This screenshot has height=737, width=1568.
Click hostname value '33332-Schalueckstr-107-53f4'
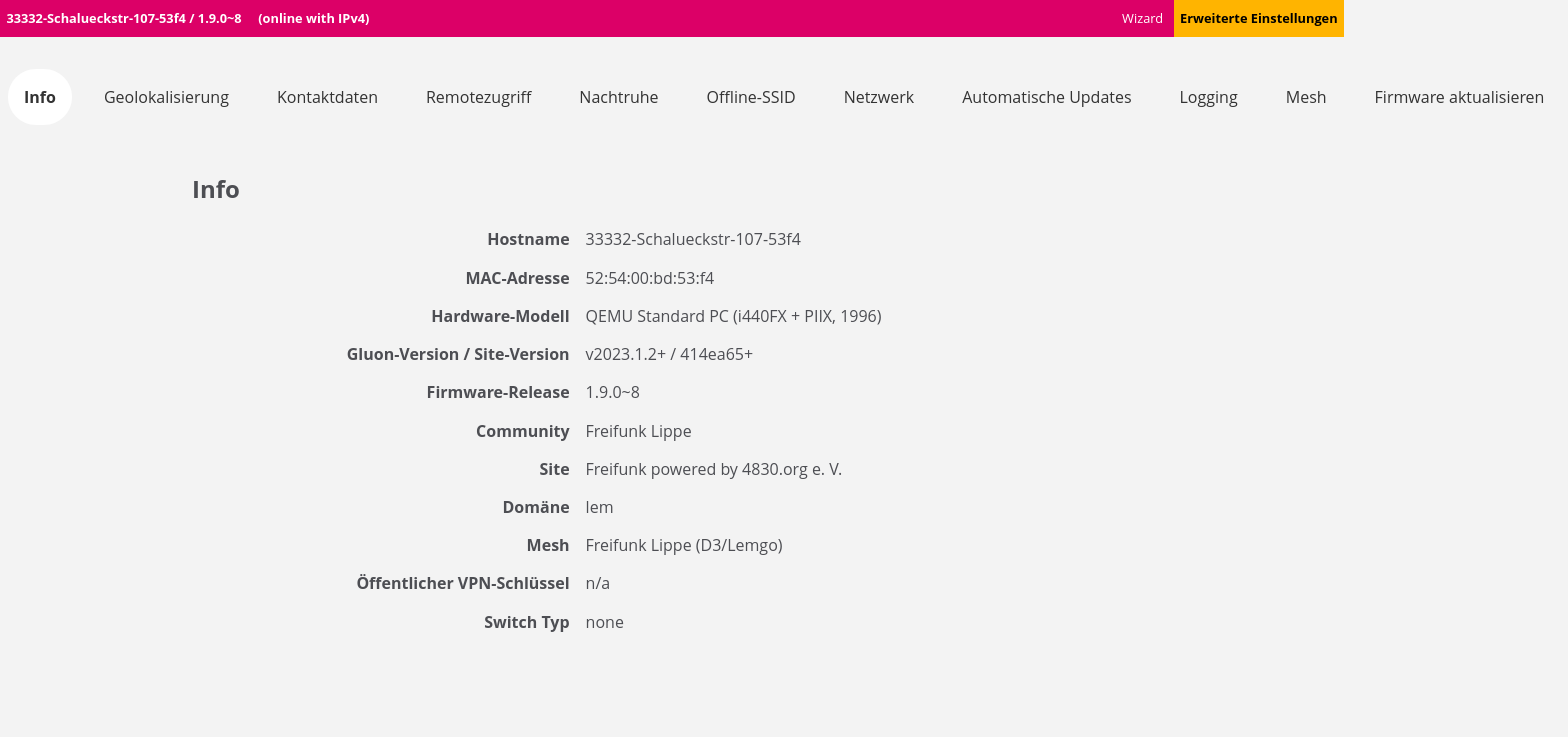tap(693, 239)
